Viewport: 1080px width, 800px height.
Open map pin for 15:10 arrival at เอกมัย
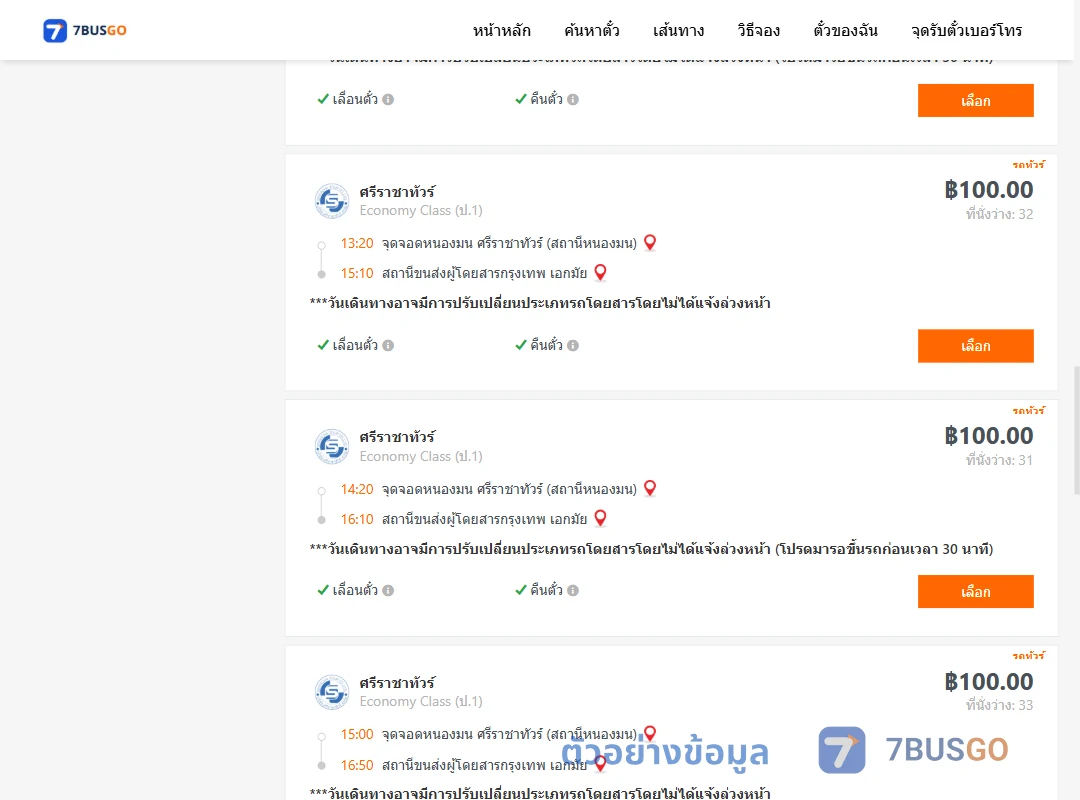pyautogui.click(x=600, y=273)
